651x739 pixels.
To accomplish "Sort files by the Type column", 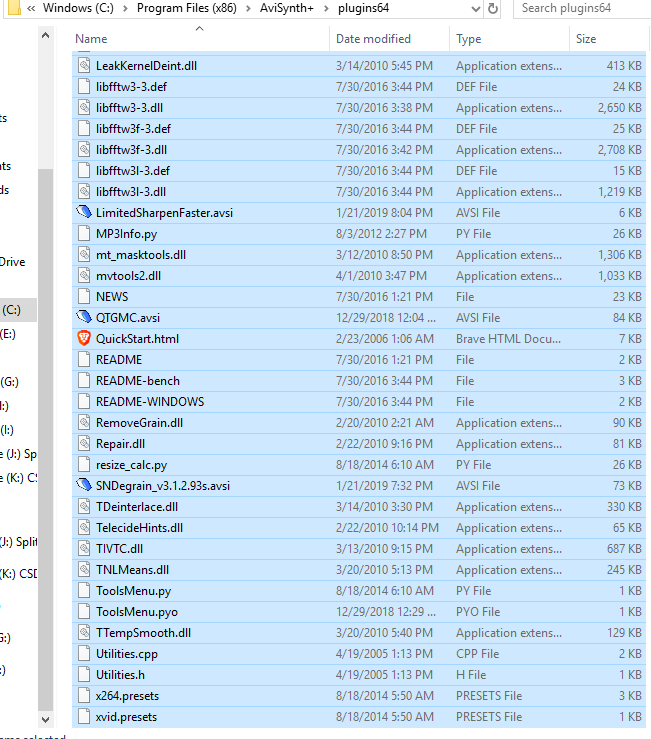I will (x=469, y=39).
